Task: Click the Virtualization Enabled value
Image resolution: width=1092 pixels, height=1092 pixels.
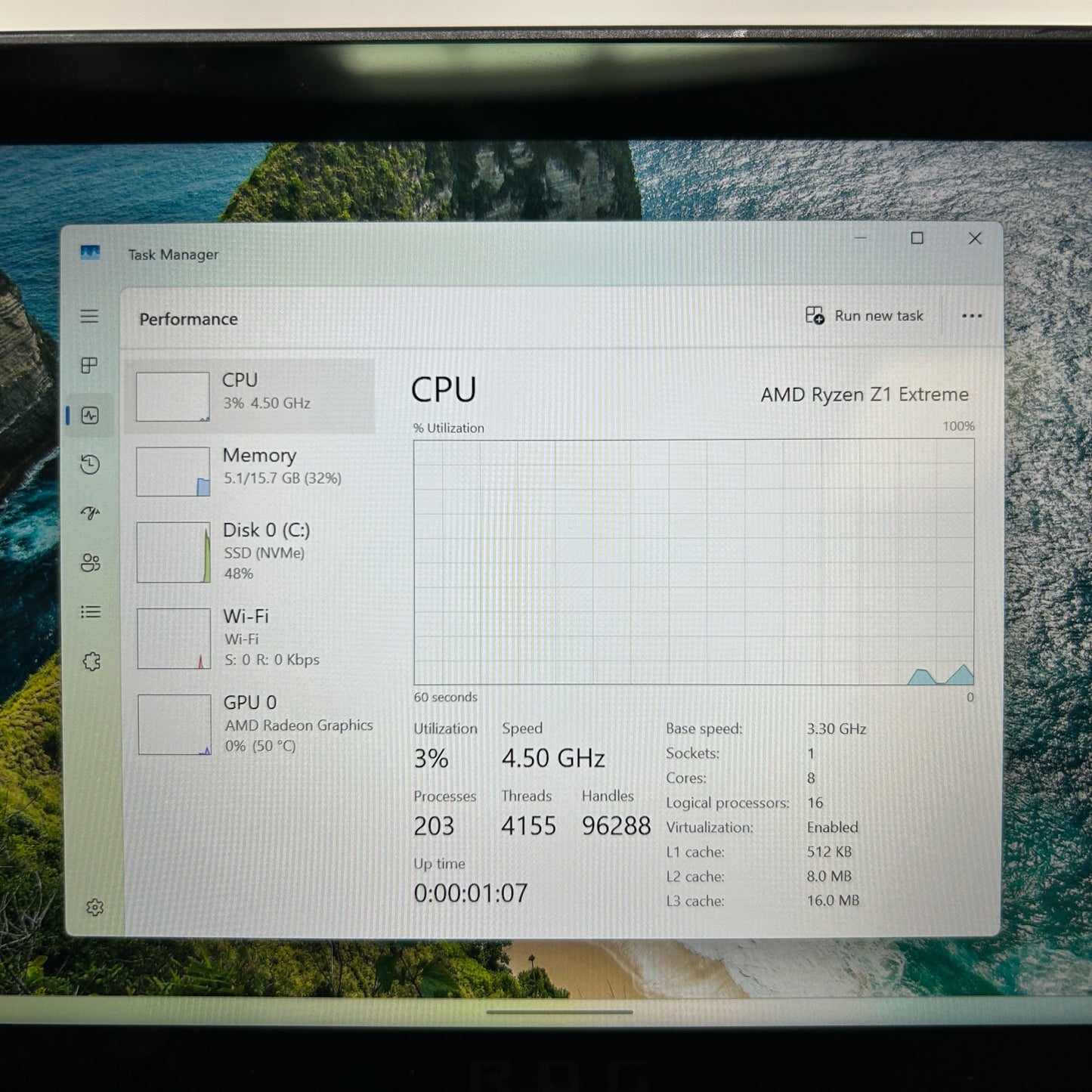Action: (x=832, y=828)
